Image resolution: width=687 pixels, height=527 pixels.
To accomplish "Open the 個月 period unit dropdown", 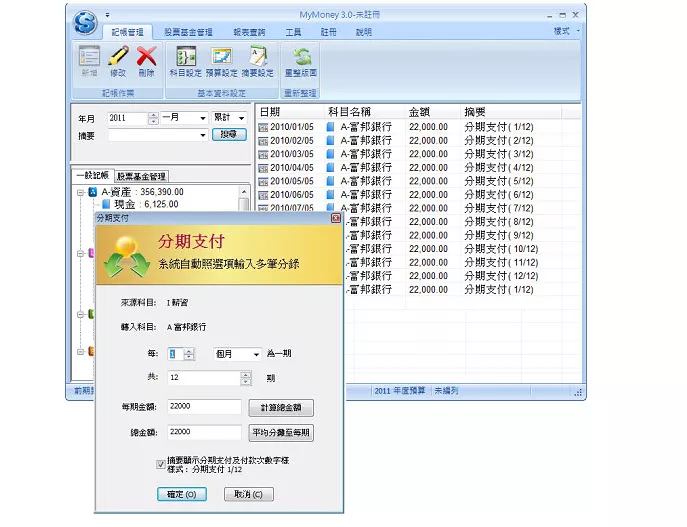I will (256, 354).
